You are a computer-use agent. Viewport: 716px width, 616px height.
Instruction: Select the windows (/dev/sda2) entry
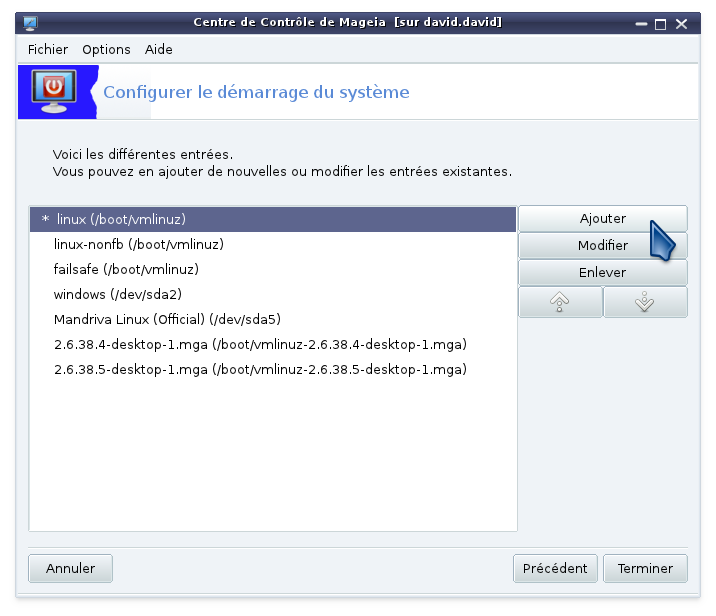tap(273, 295)
